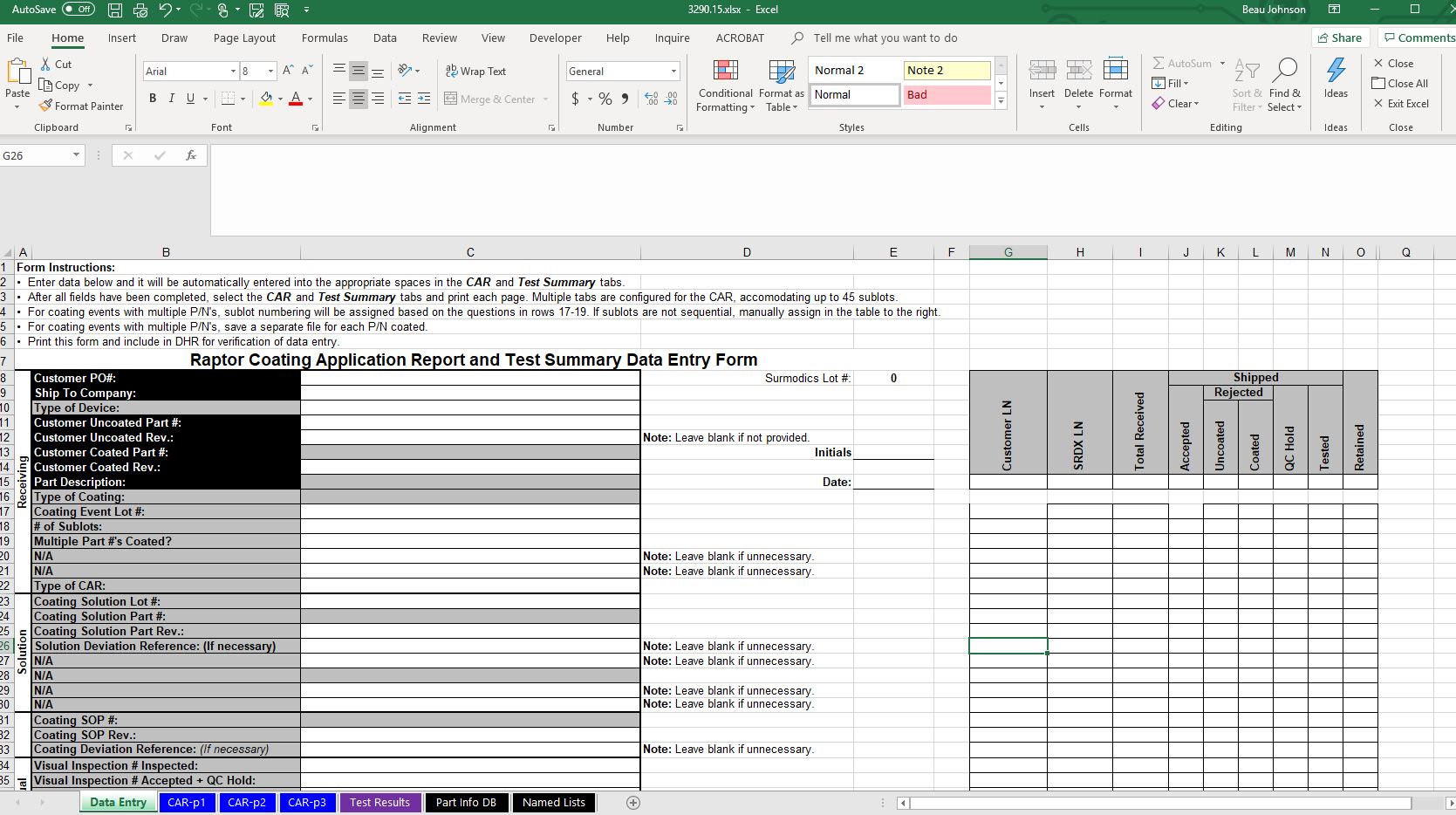This screenshot has height=815, width=1456.
Task: Open the font name dropdown
Action: 233,72
